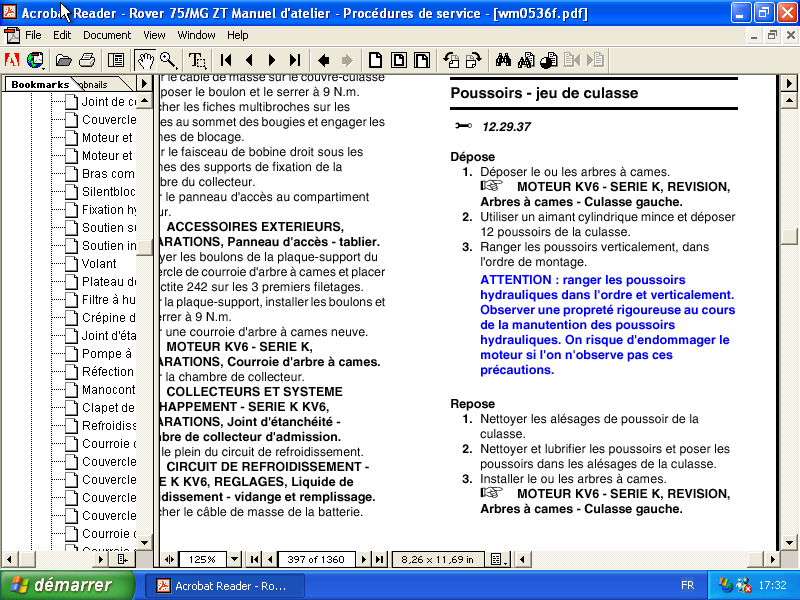Follow the cross-reference link under Dépose step 1
The height and width of the screenshot is (600, 800).
pos(605,194)
